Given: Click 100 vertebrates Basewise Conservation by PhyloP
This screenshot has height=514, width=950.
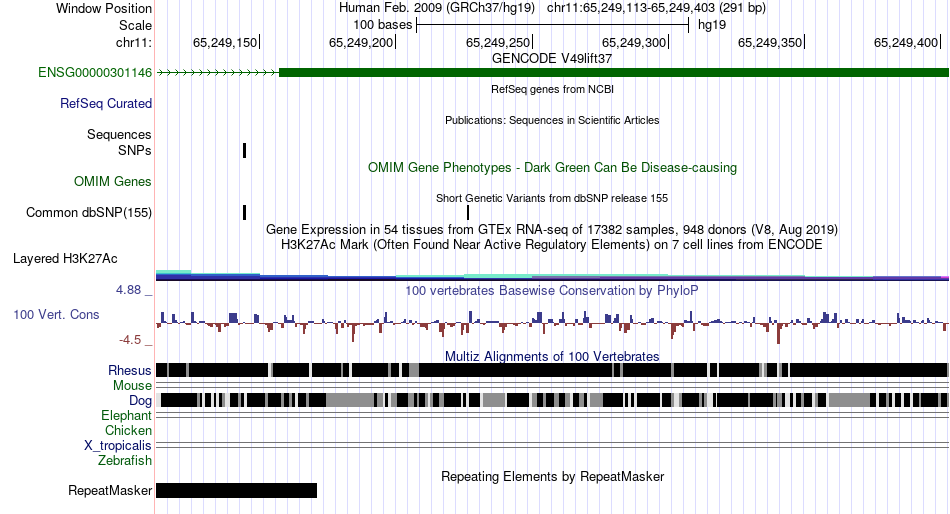Looking at the screenshot, I should point(552,290).
